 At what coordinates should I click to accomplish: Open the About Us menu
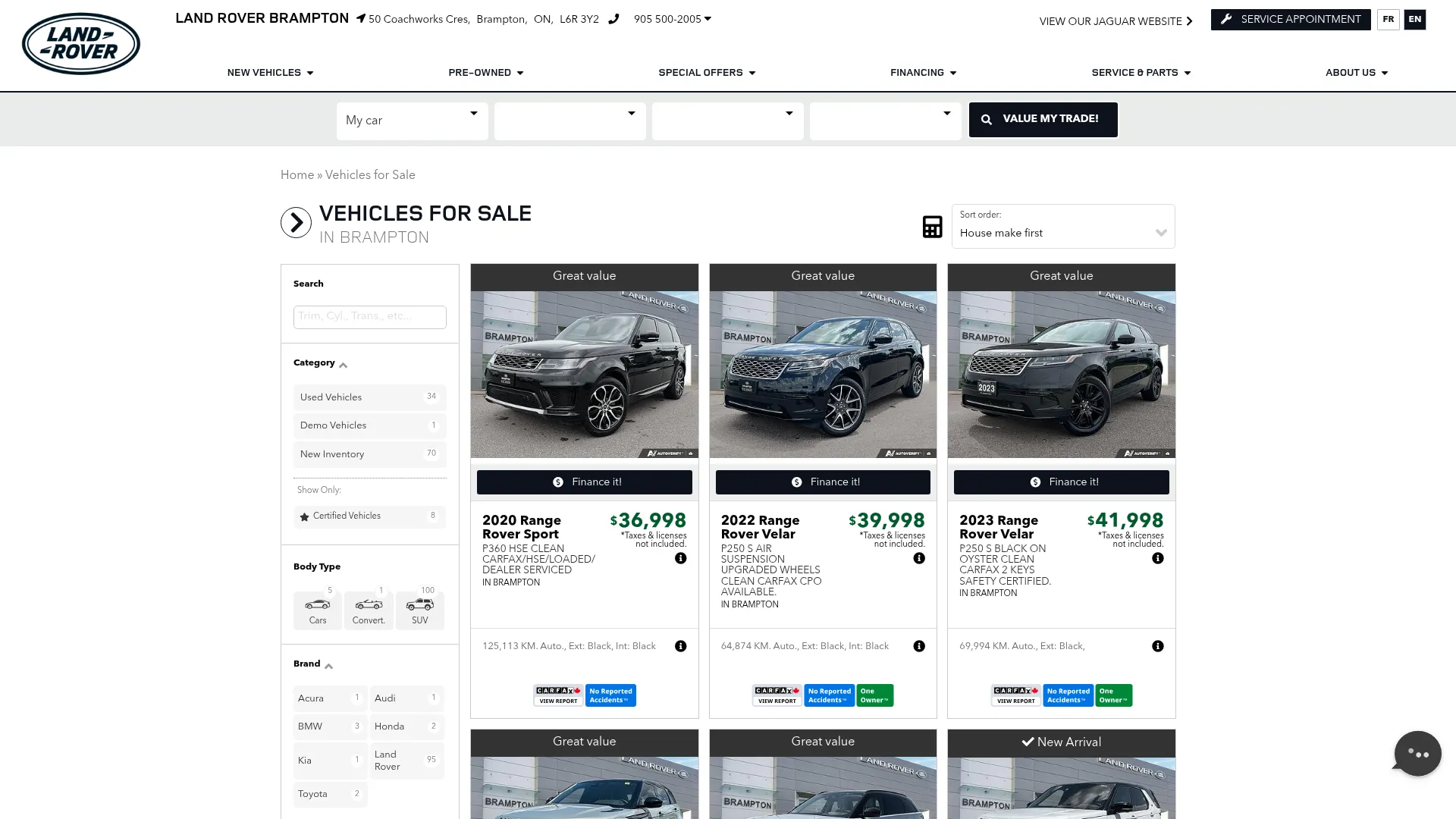(1357, 73)
